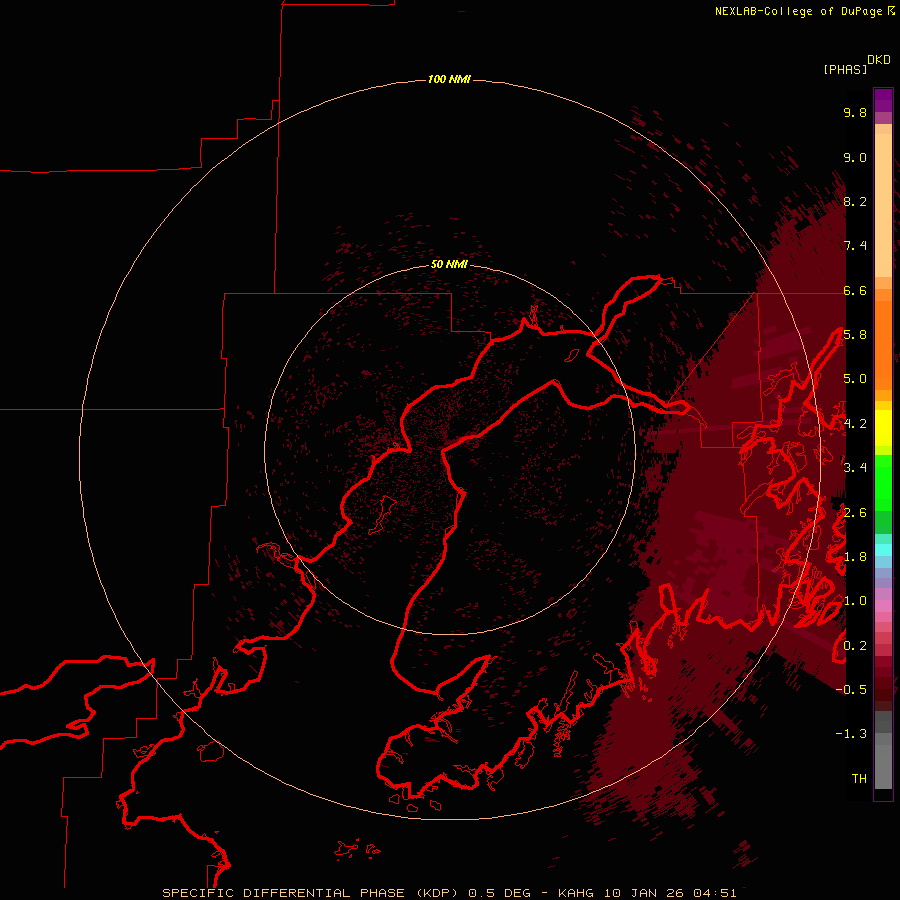Viewport: 900px width, 900px height.
Task: Pick the cyan segment beside 1.8
Action: (x=883, y=550)
